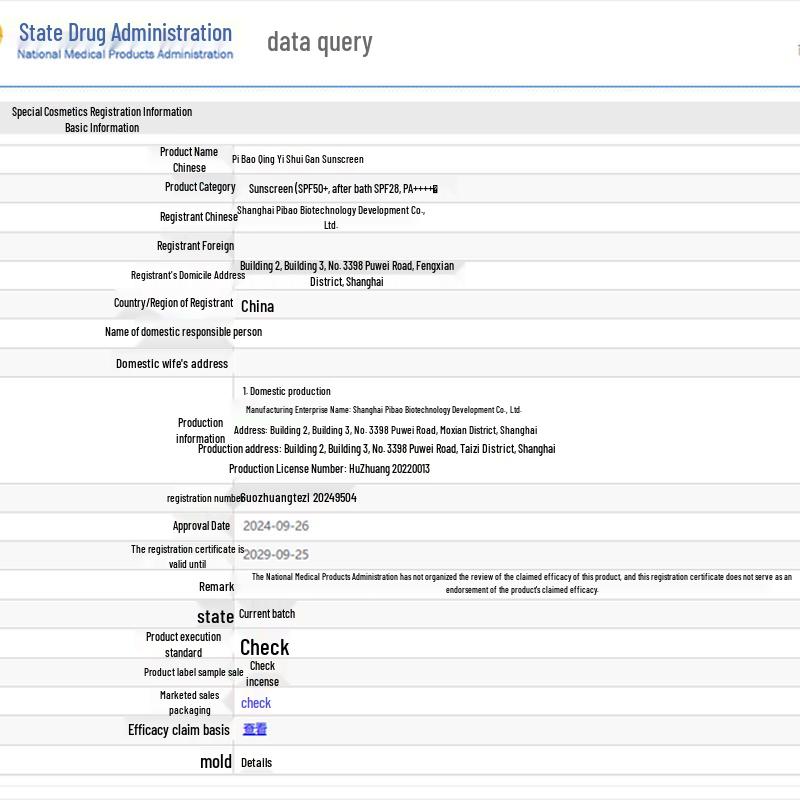This screenshot has width=800, height=800.
Task: Select the Special Cosmetics Registration Information header
Action: pos(102,111)
